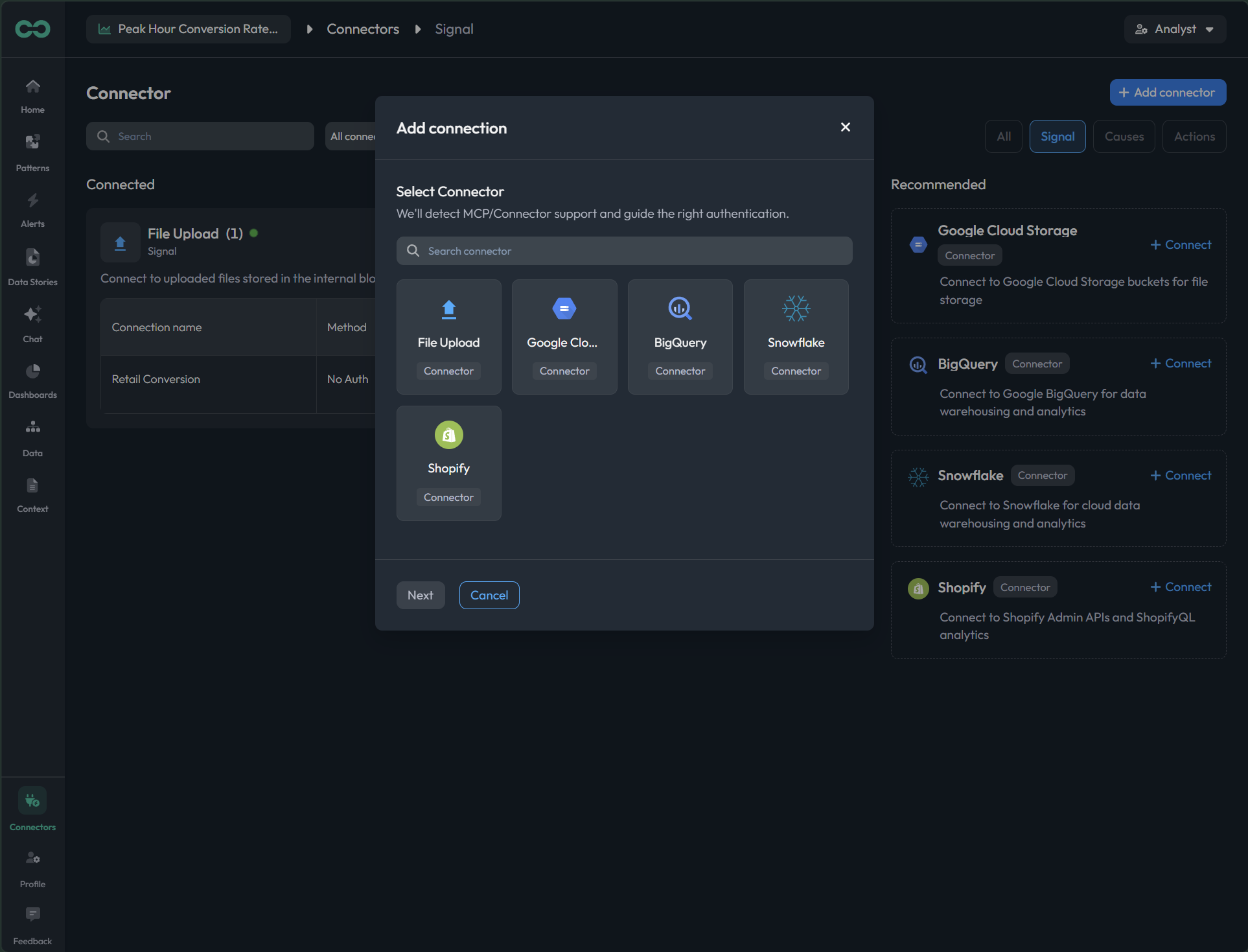Open Dashboards from the sidebar
The height and width of the screenshot is (952, 1248).
point(32,381)
